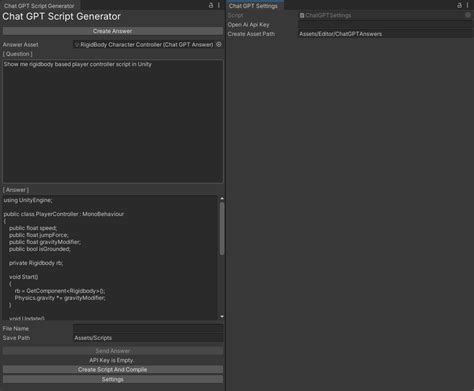Click the 'private Rigidbody rb;' code line
Viewport: 474px width, 391px height.
[36, 263]
